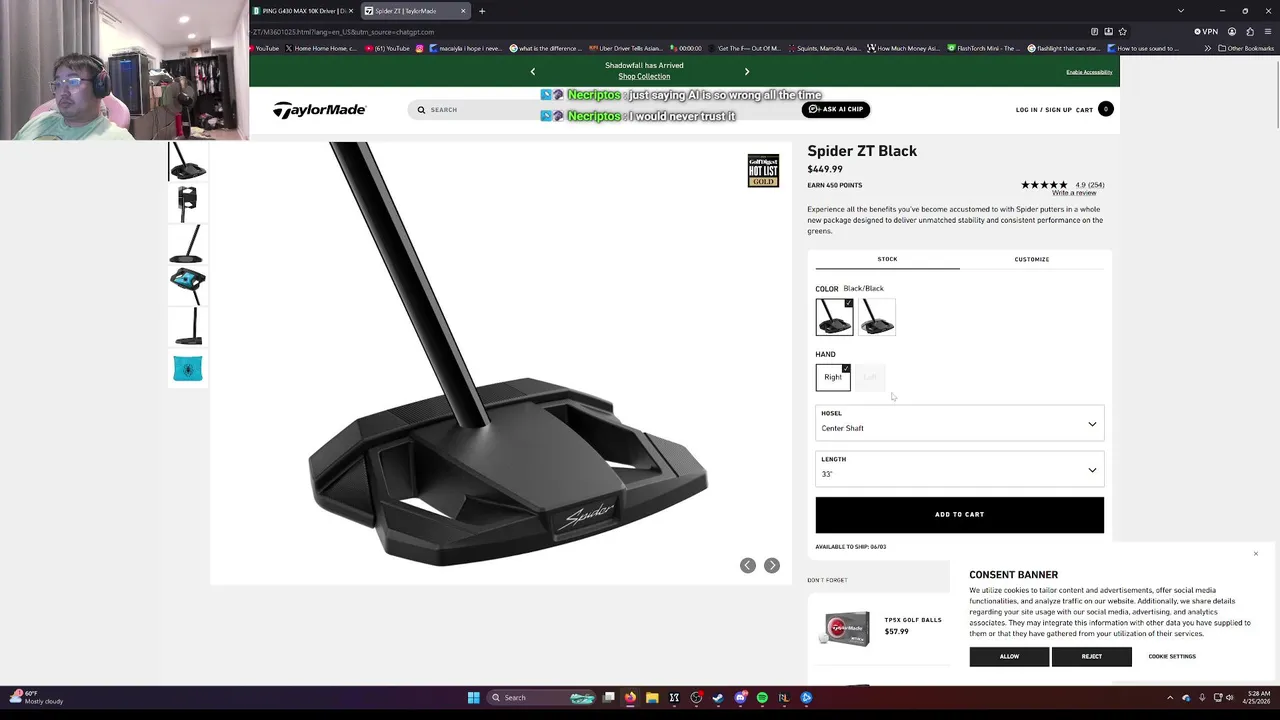Select the second putter color swatch
This screenshot has width=1280, height=720.
click(x=877, y=317)
